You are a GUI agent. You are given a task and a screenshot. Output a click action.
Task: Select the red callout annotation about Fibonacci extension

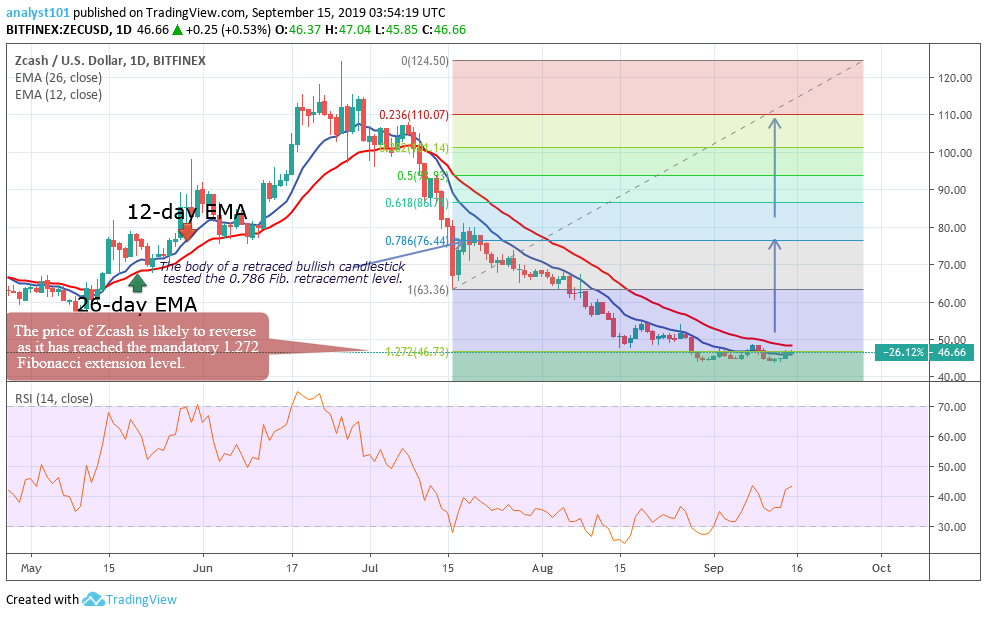pos(138,345)
